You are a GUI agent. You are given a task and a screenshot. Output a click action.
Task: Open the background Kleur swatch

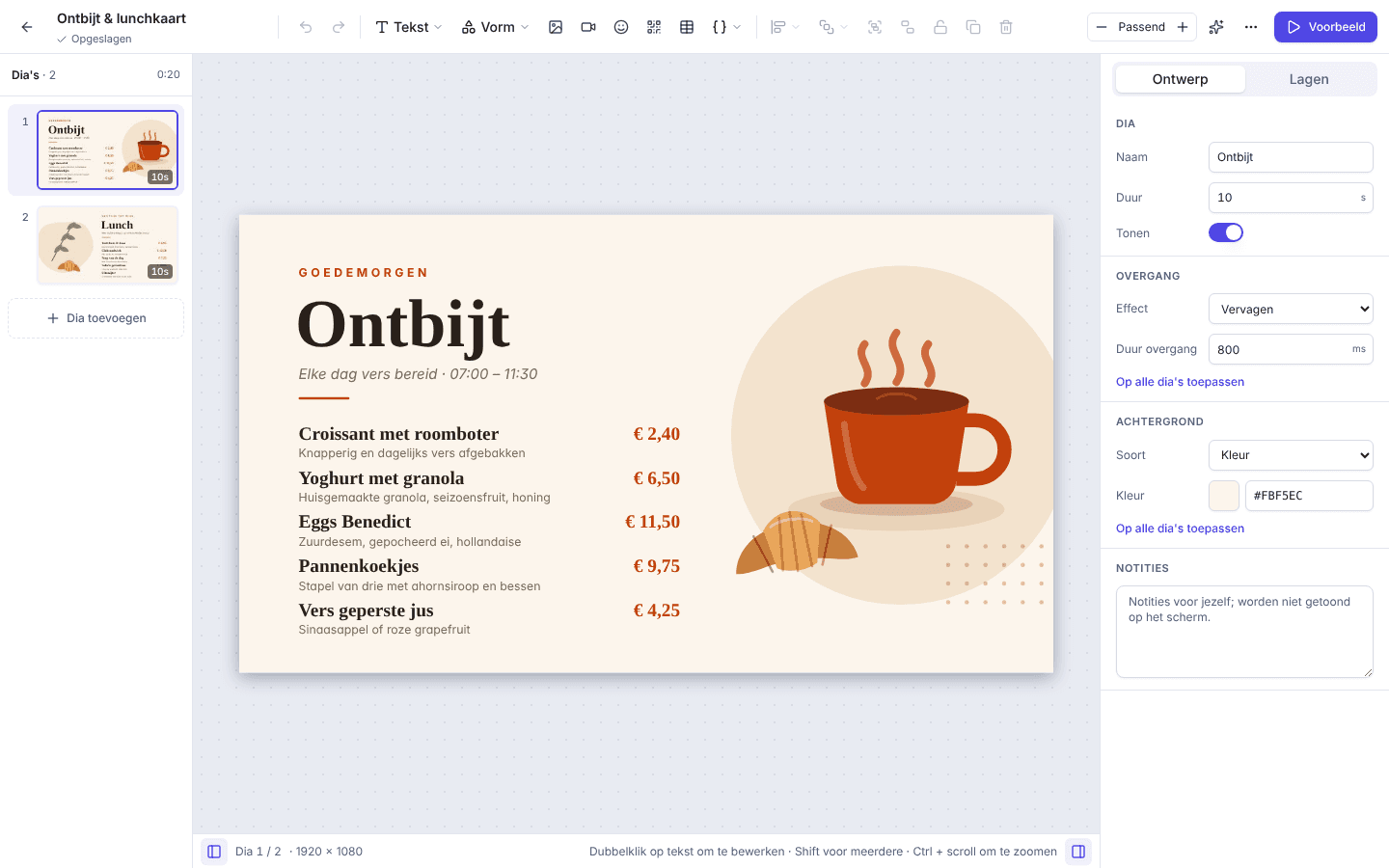click(x=1224, y=496)
